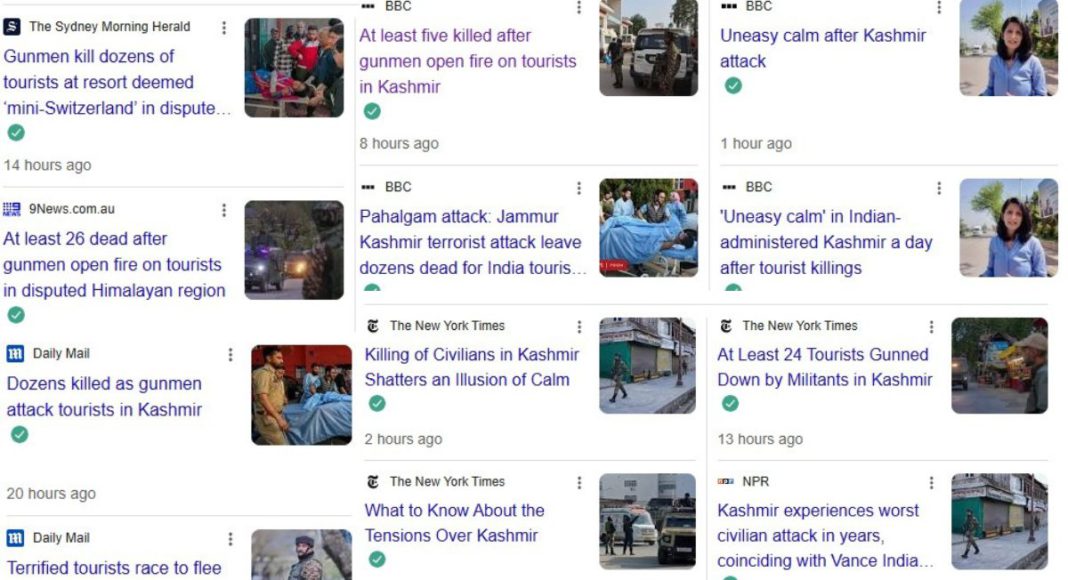The width and height of the screenshot is (1068, 580).
Task: Click green verified checkmark under 'Uneasy calm after Kashmir attack'
Action: [733, 86]
